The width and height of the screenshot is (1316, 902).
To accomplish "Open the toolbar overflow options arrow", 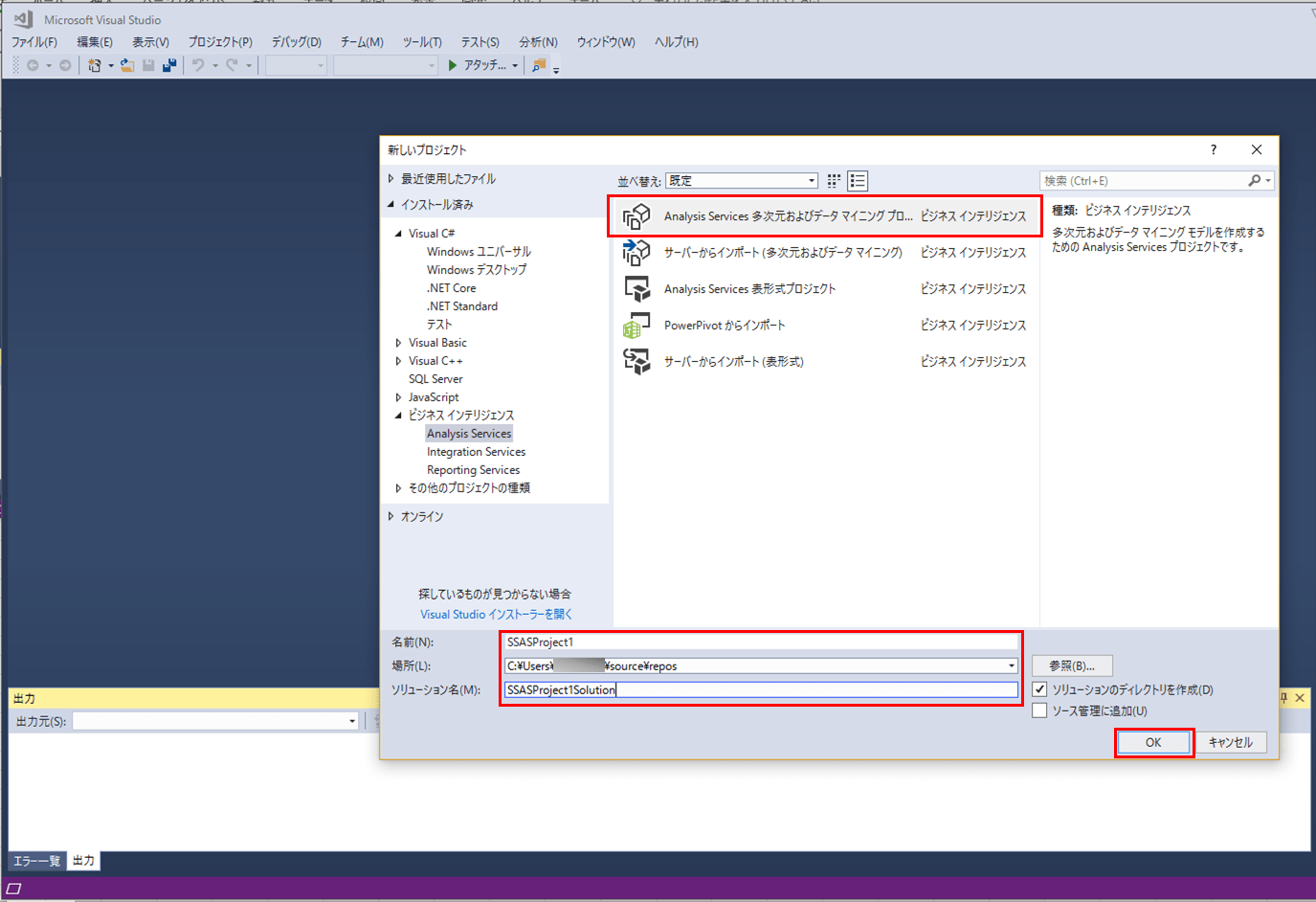I will pyautogui.click(x=556, y=70).
